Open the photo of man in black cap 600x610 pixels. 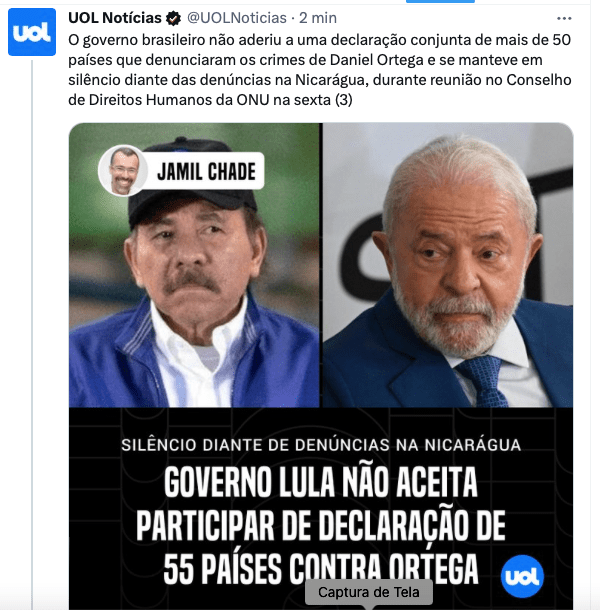pyautogui.click(x=194, y=265)
